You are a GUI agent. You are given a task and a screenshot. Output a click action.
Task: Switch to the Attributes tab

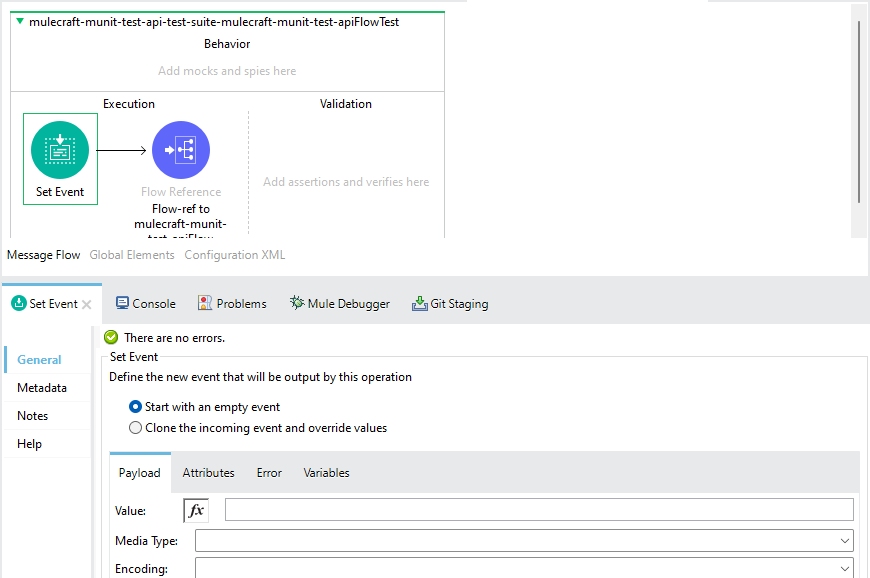click(x=208, y=473)
